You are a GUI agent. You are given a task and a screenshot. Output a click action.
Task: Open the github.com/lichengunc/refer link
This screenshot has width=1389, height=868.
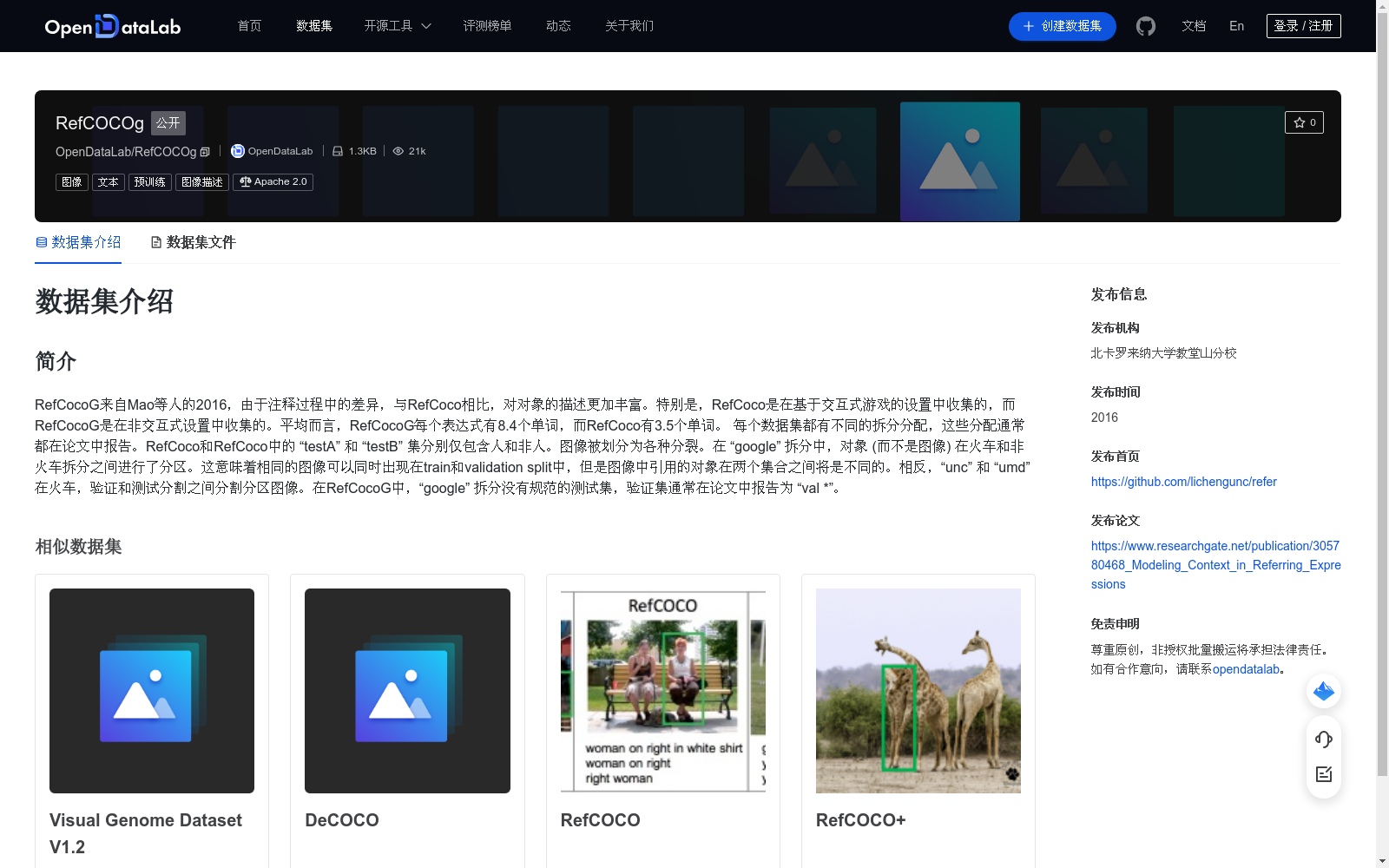(1184, 482)
